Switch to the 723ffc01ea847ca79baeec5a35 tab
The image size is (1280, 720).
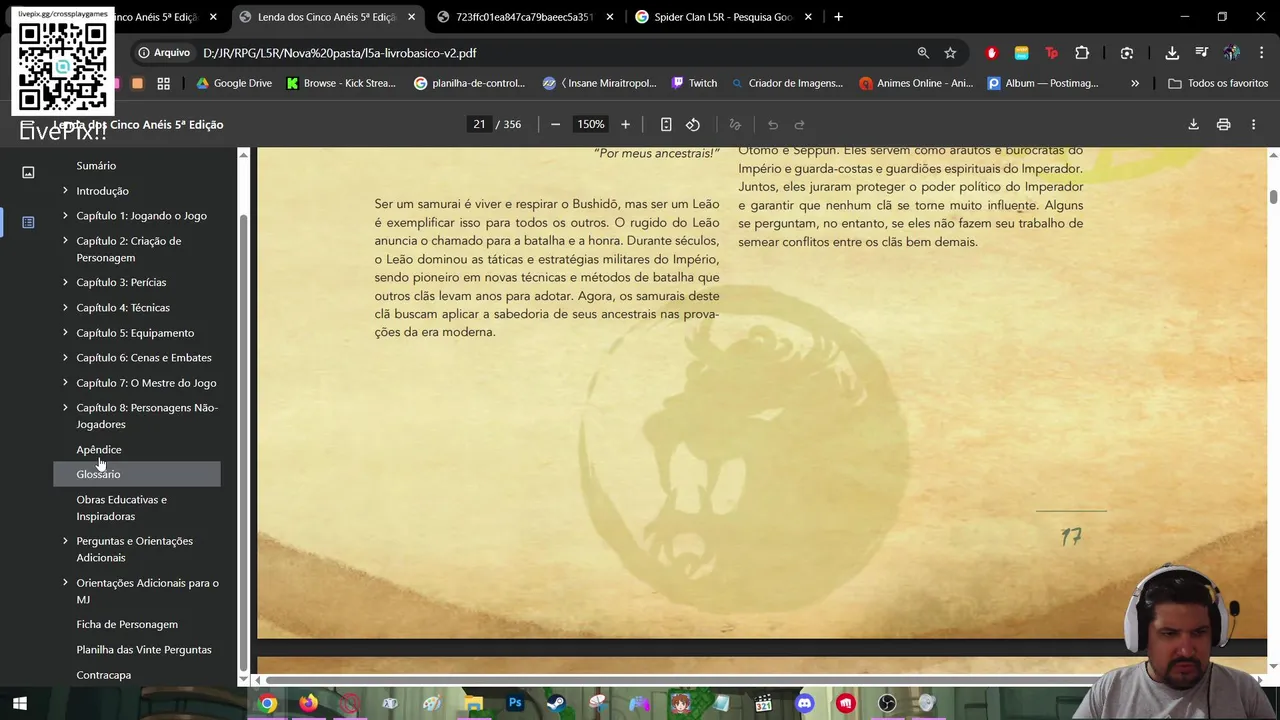[x=525, y=17]
